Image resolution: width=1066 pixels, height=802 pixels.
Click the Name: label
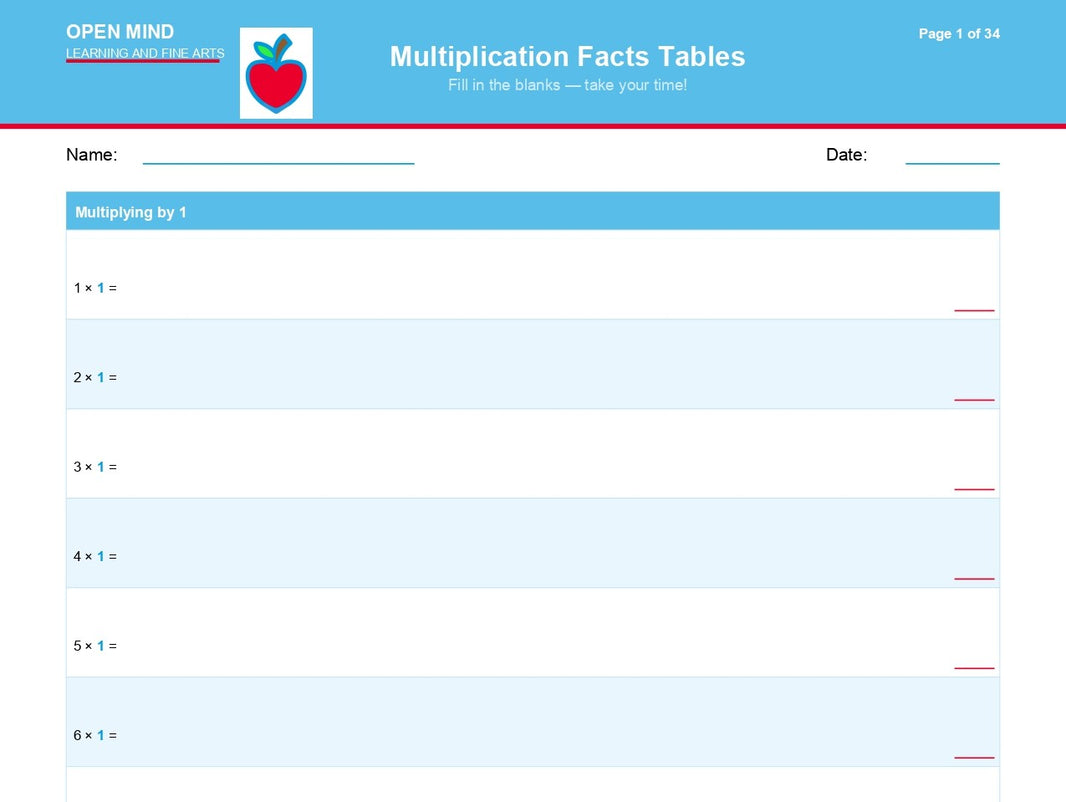click(x=92, y=155)
